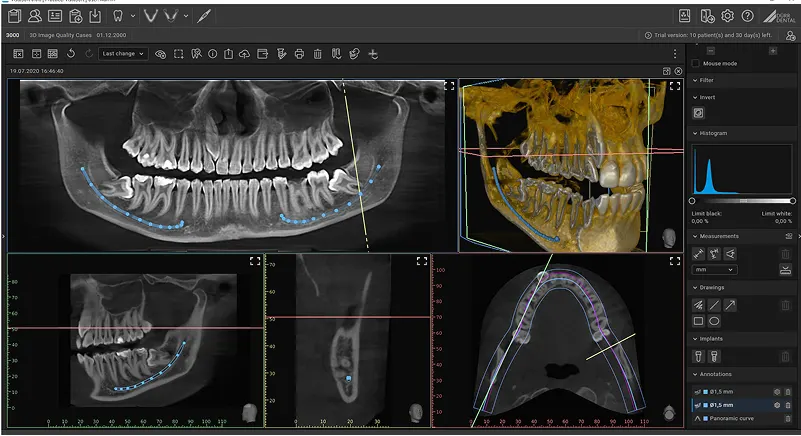Viewport: 801px width, 436px height.
Task: Click the histogram white limit slider handle
Action: tap(792, 201)
